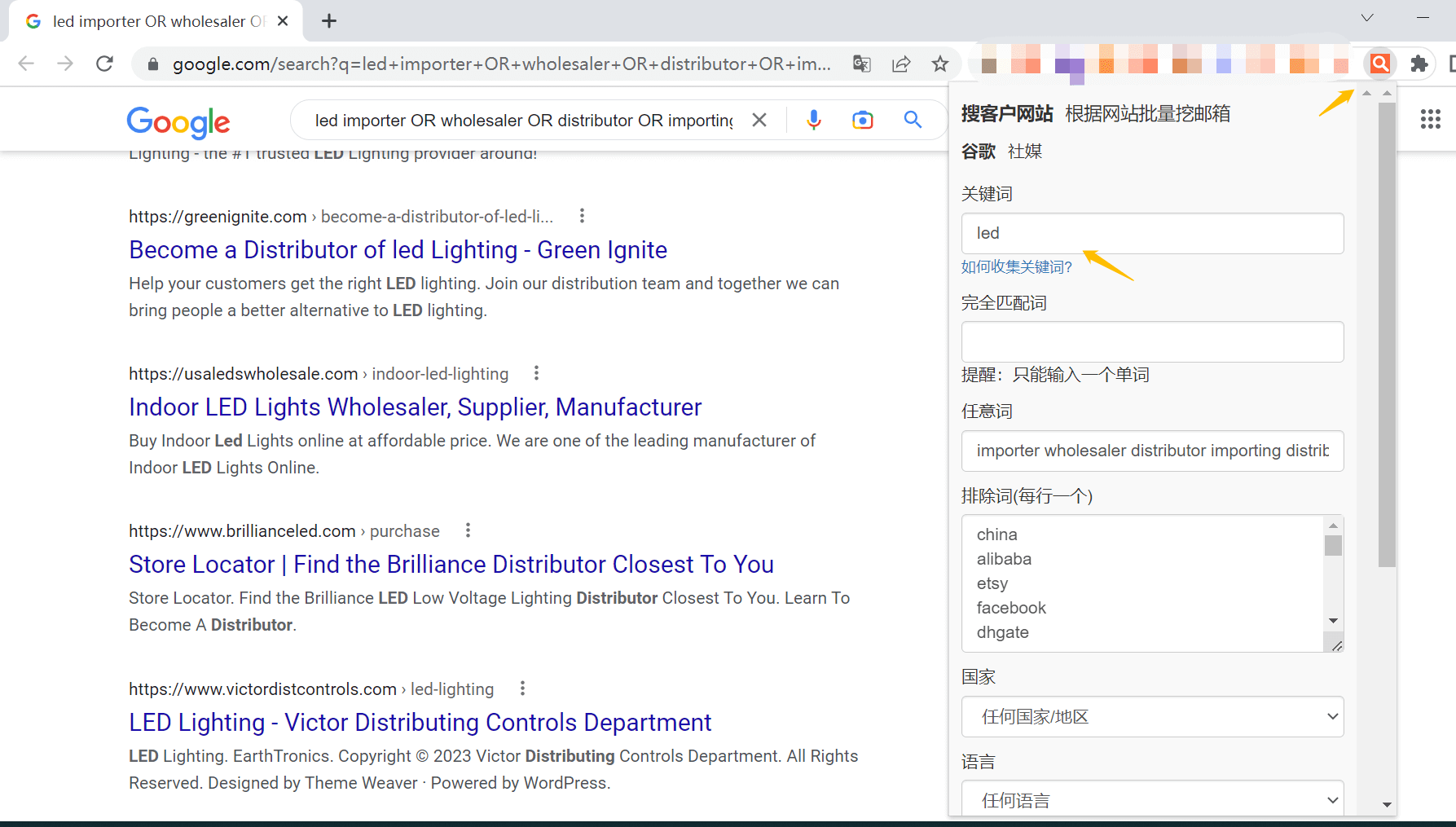Image resolution: width=1456 pixels, height=827 pixels.
Task: Select 'alibaba' in the exclusion list
Action: tap(1004, 559)
